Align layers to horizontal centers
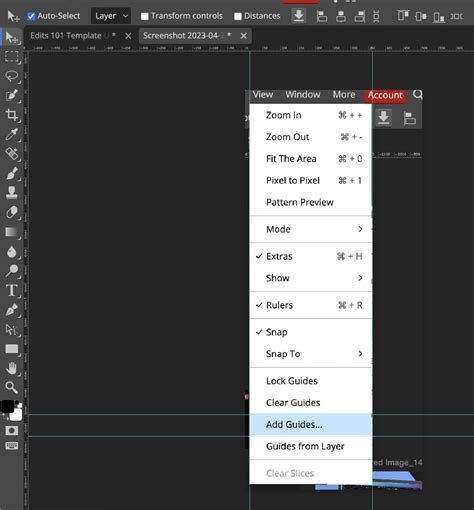 [341, 16]
